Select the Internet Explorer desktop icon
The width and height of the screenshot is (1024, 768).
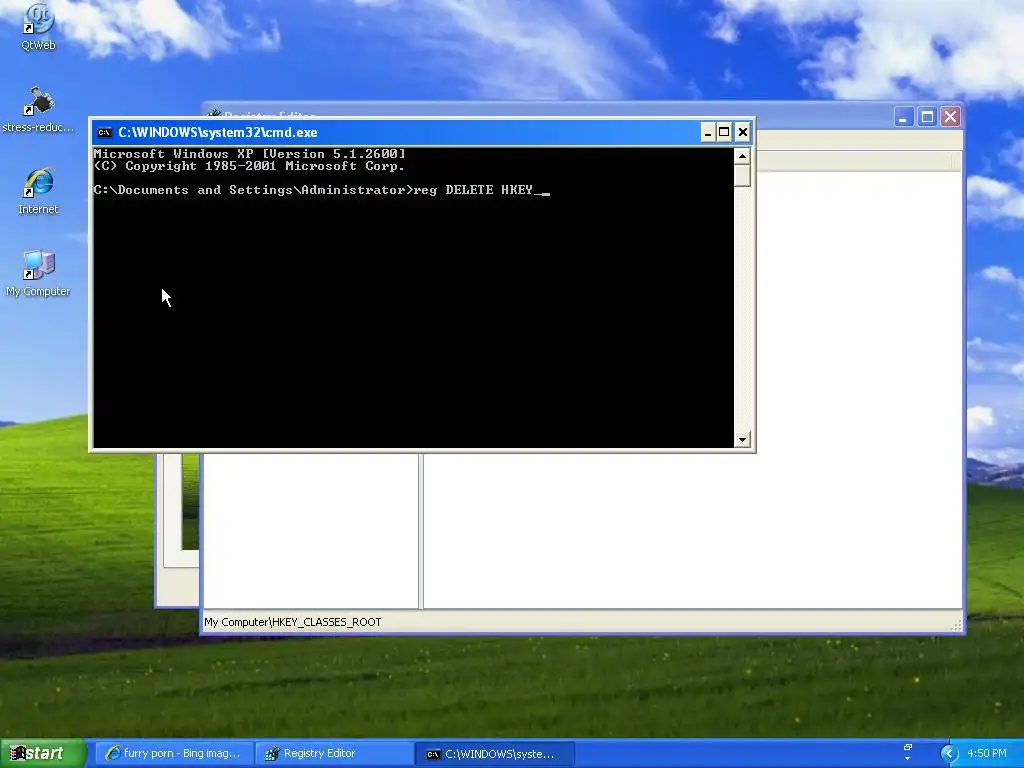pos(38,191)
